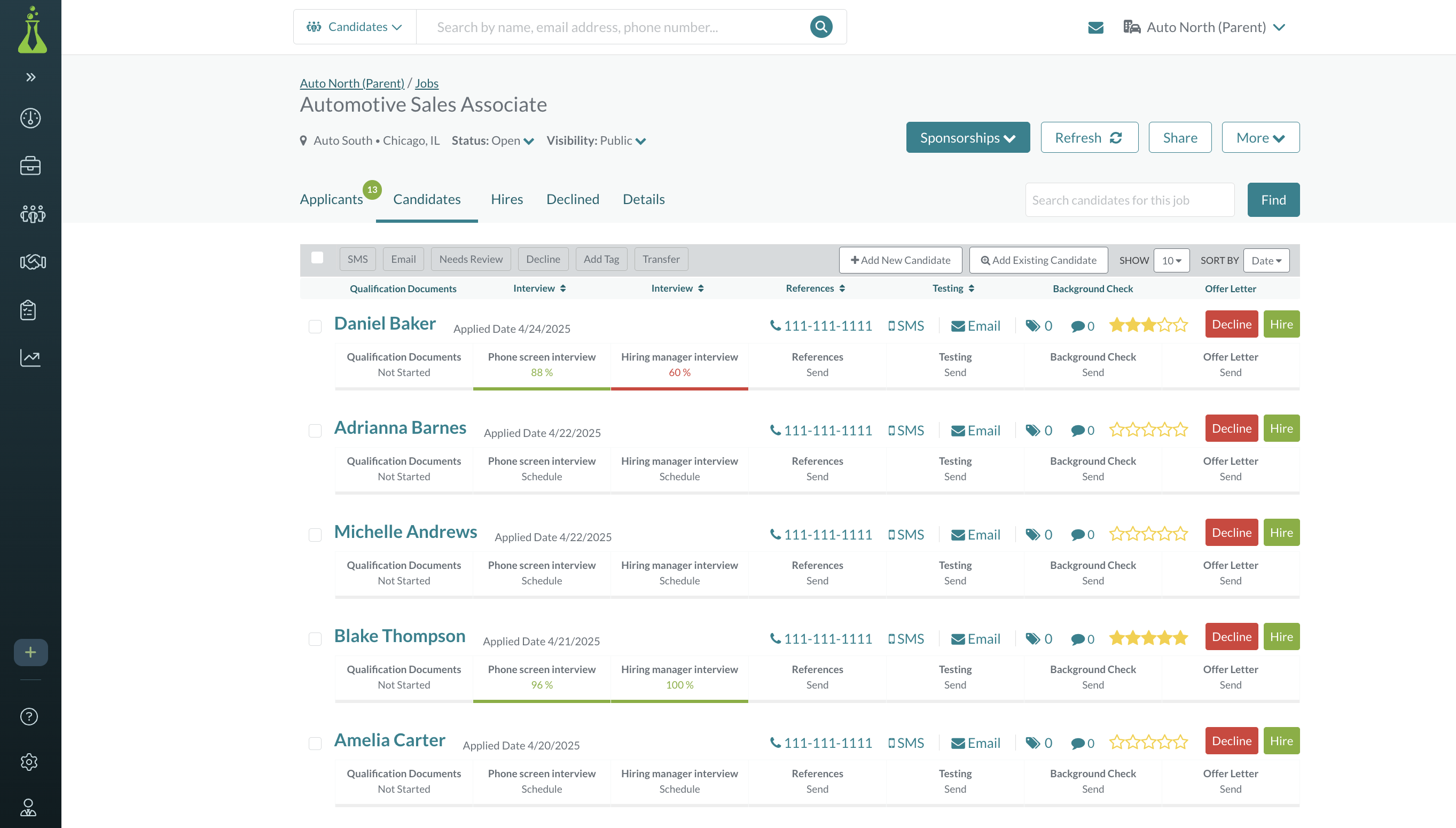Screen dimensions: 1456x828
Task: Open the Sponsorships dropdown
Action: 968,138
